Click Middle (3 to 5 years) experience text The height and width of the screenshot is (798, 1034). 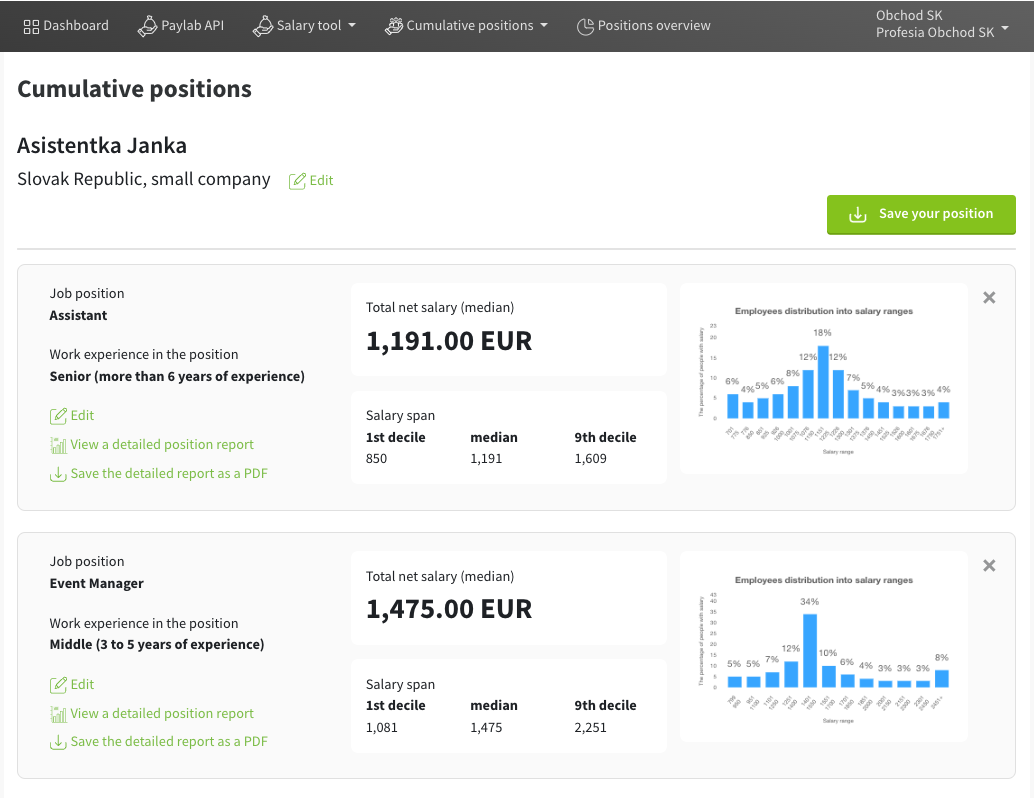(x=157, y=645)
